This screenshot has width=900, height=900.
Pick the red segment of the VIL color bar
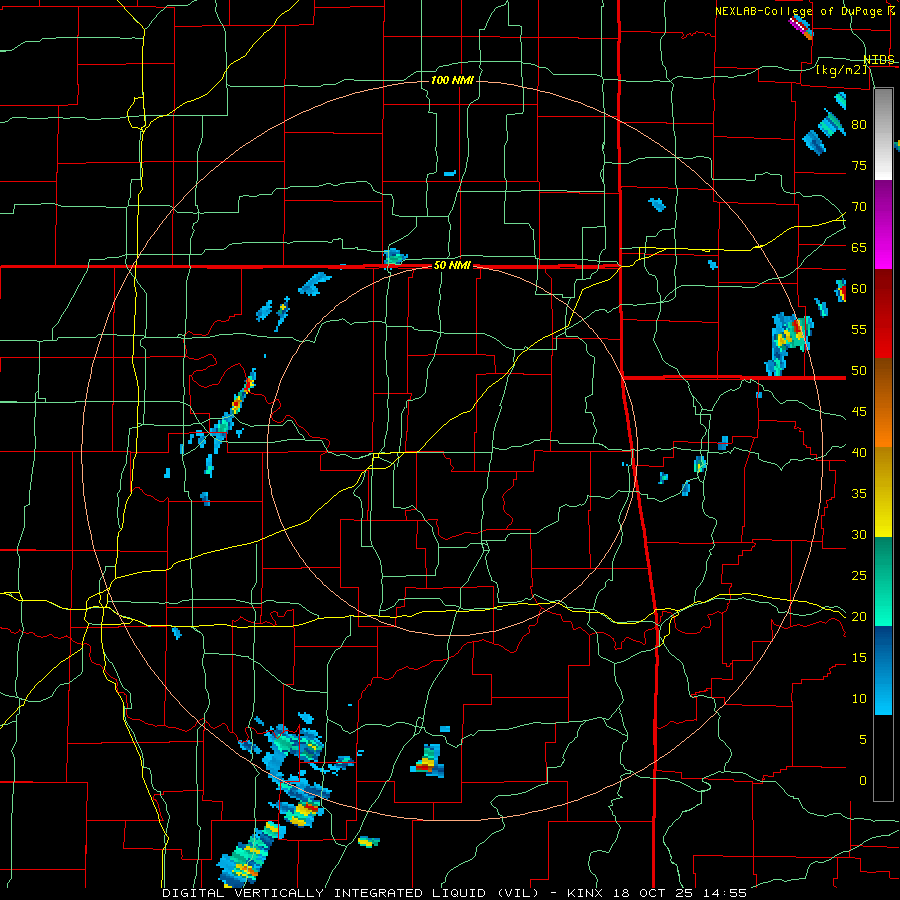click(x=883, y=314)
